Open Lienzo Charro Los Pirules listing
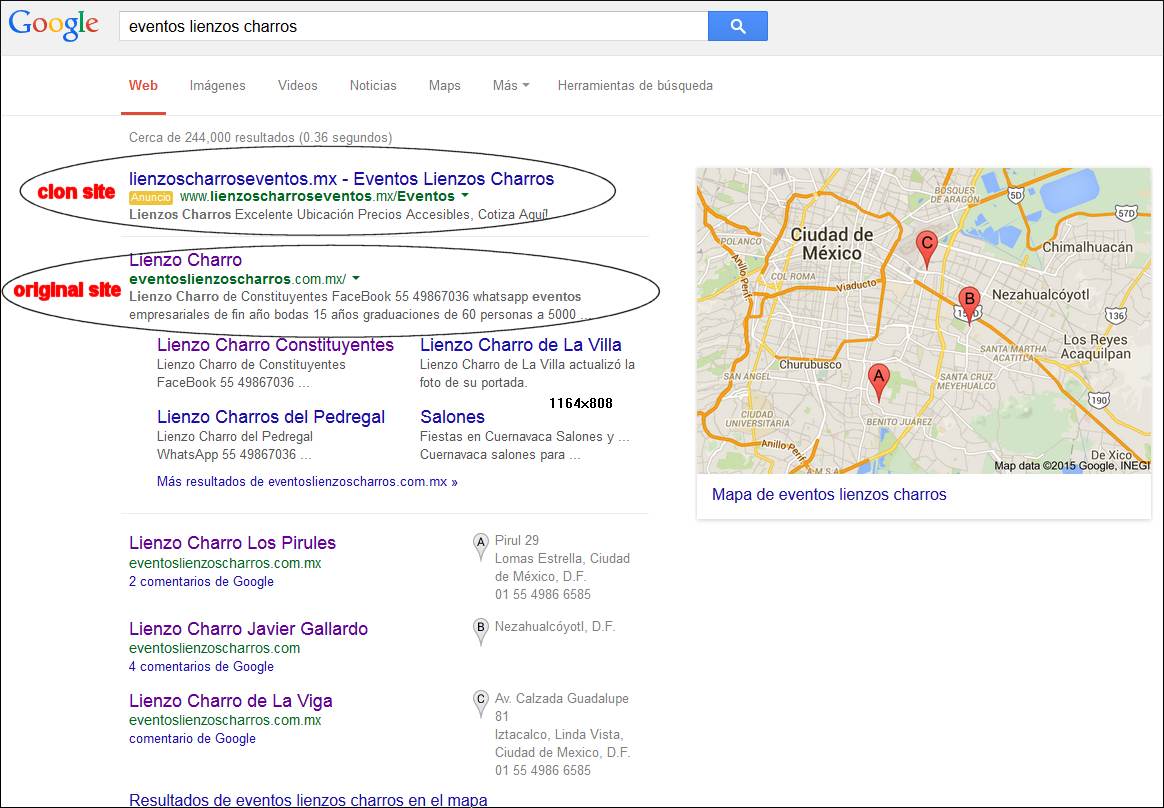 click(x=232, y=543)
